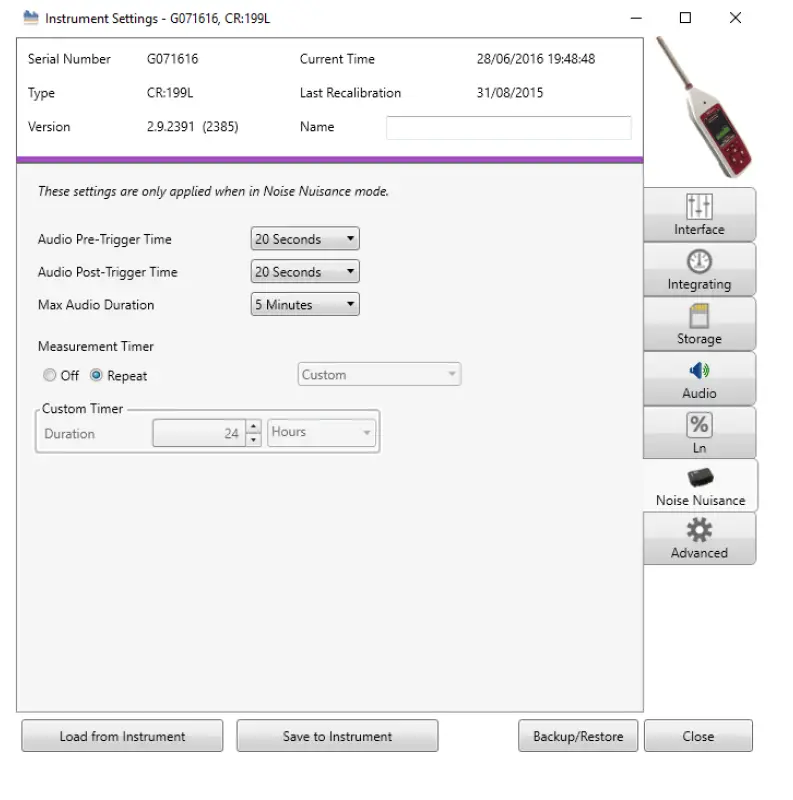Close window with title bar X
This screenshot has width=793, height=800.
click(735, 18)
